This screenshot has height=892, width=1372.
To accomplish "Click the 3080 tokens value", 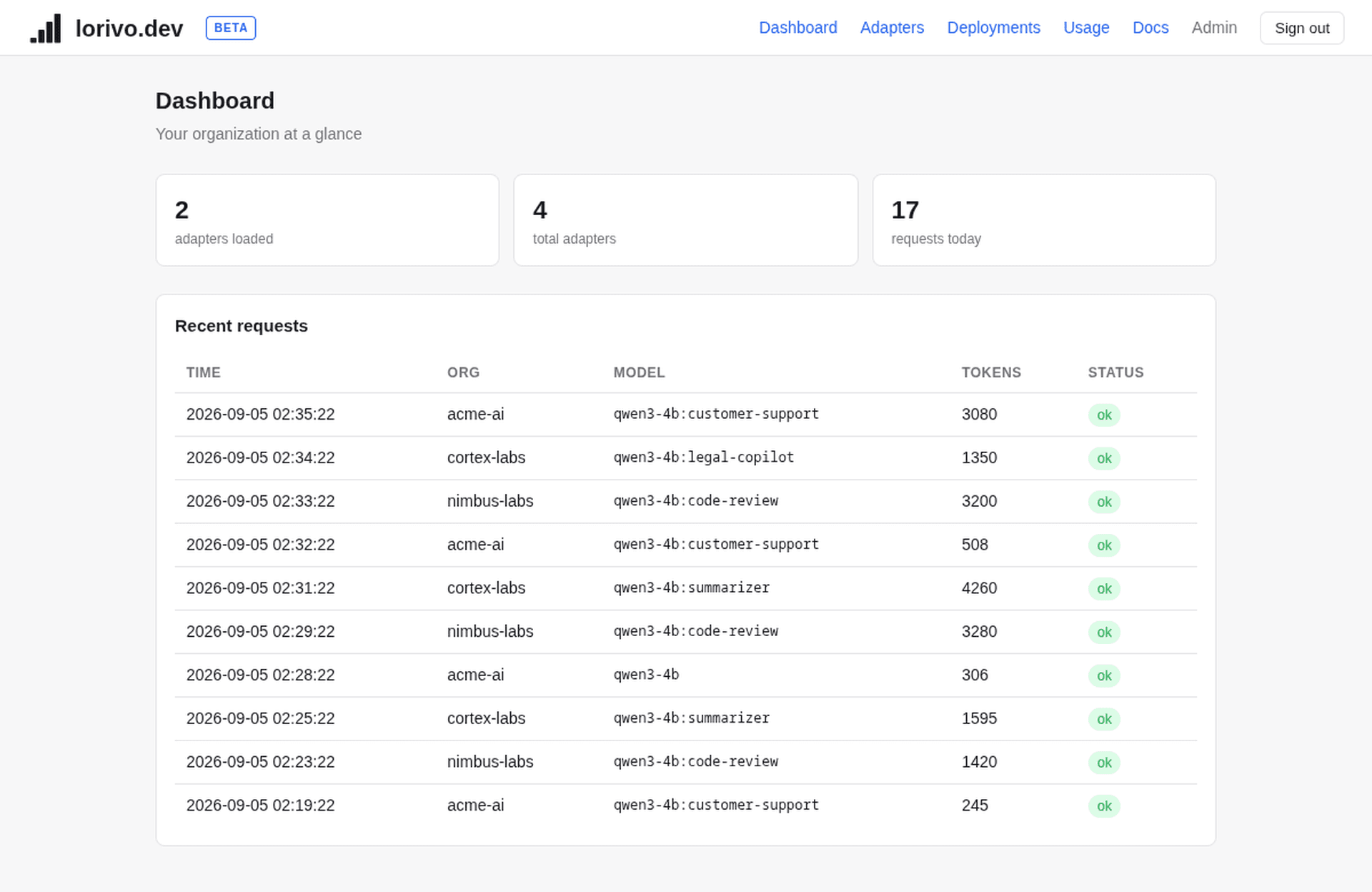I will tap(979, 415).
